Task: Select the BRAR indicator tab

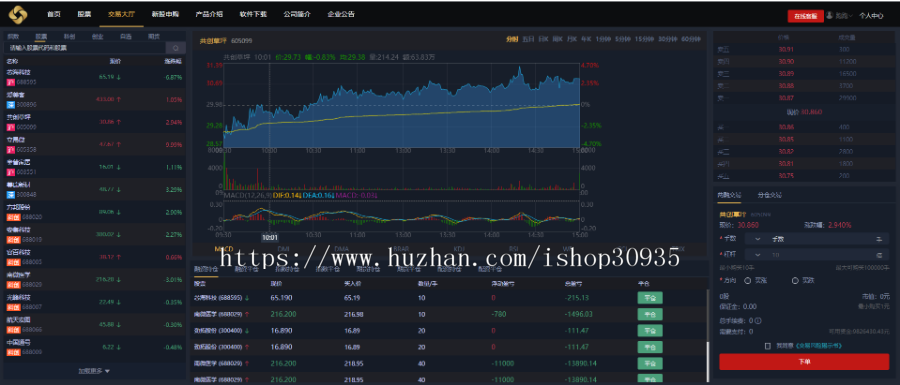Action: pos(402,249)
